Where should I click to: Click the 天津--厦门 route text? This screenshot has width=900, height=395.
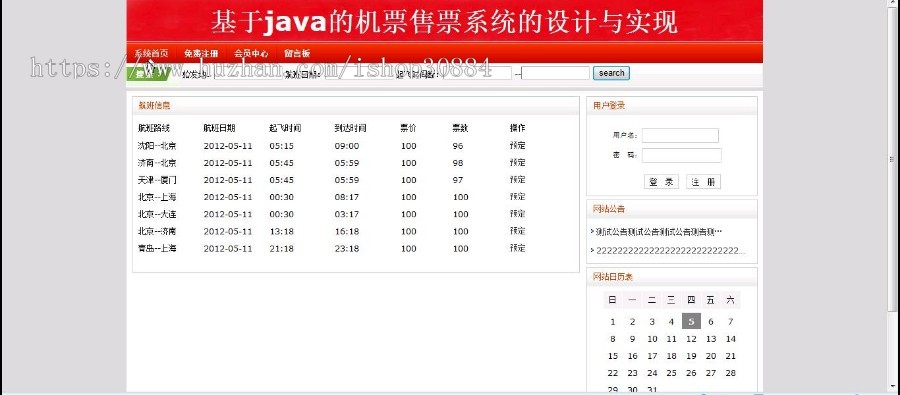[157, 180]
